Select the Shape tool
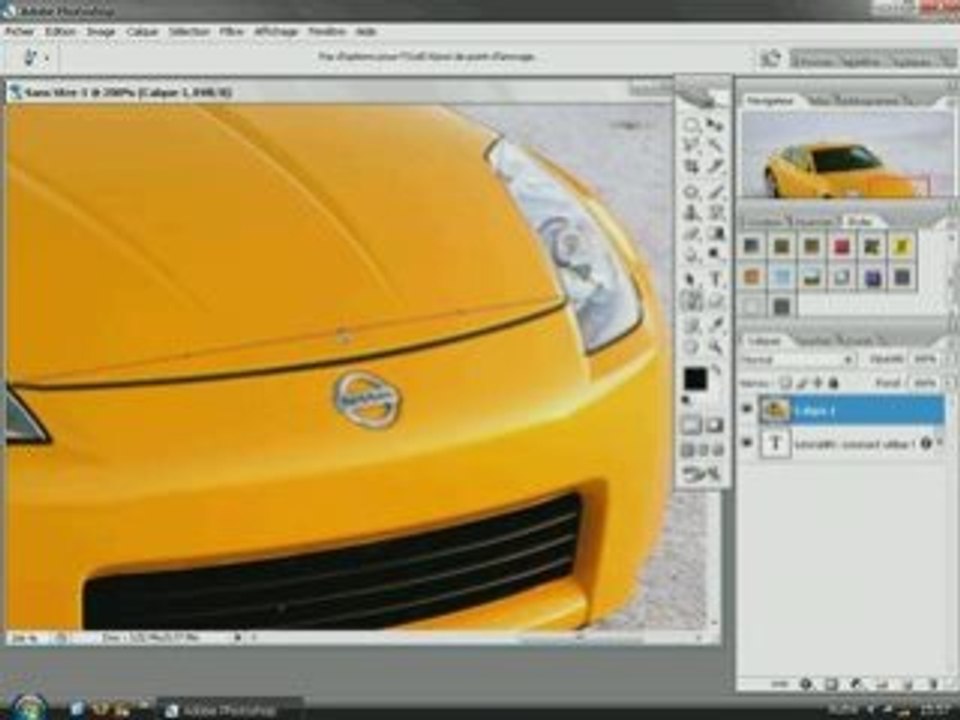The image size is (960, 720). tap(714, 301)
